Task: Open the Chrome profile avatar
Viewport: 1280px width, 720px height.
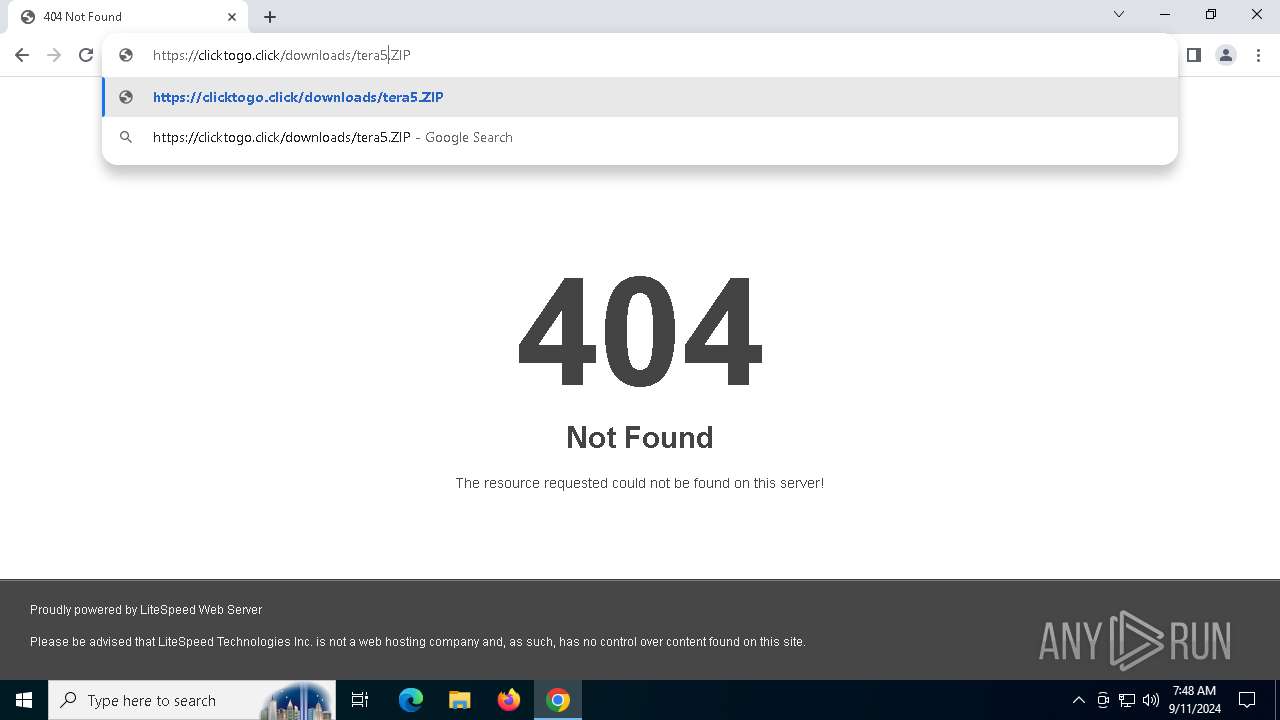Action: [1226, 55]
